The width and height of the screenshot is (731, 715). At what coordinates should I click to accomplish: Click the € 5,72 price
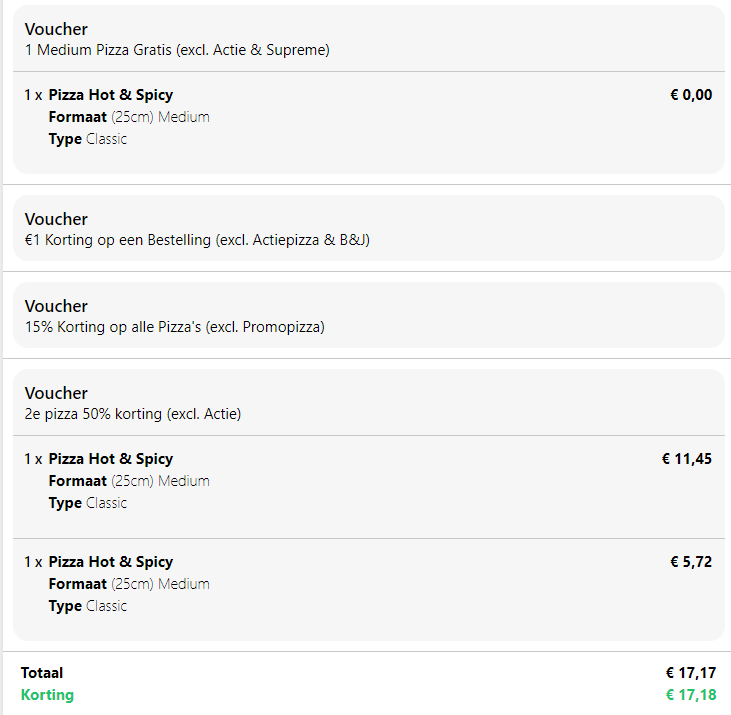click(x=691, y=562)
